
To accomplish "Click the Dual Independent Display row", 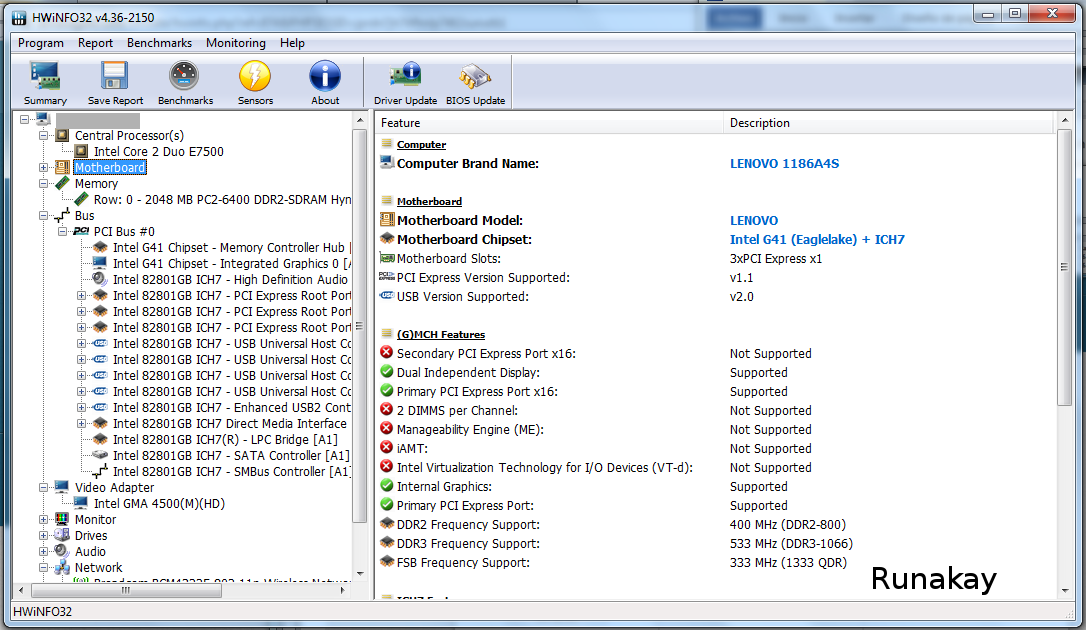I will click(716, 372).
